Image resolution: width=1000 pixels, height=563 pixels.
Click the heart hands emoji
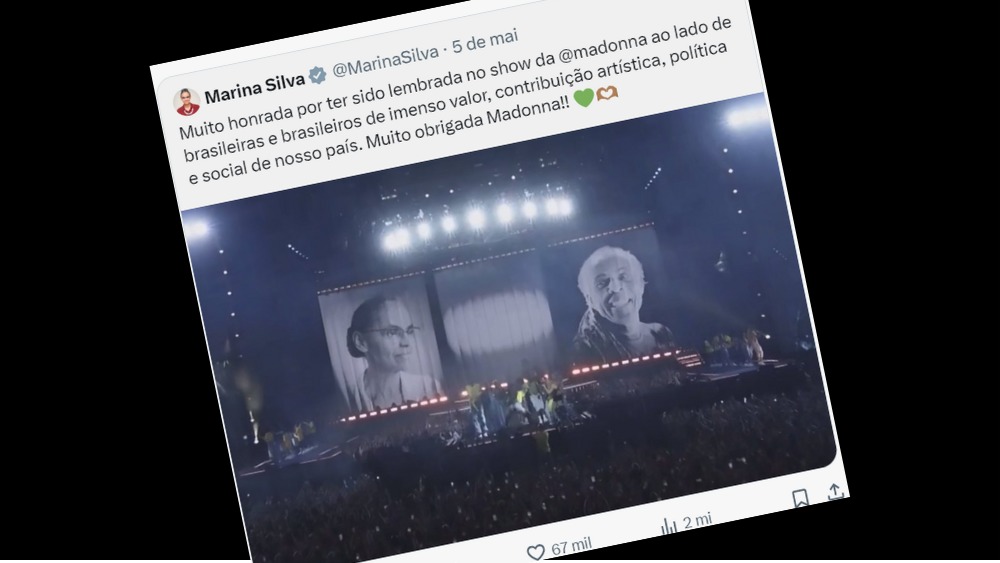coord(607,94)
